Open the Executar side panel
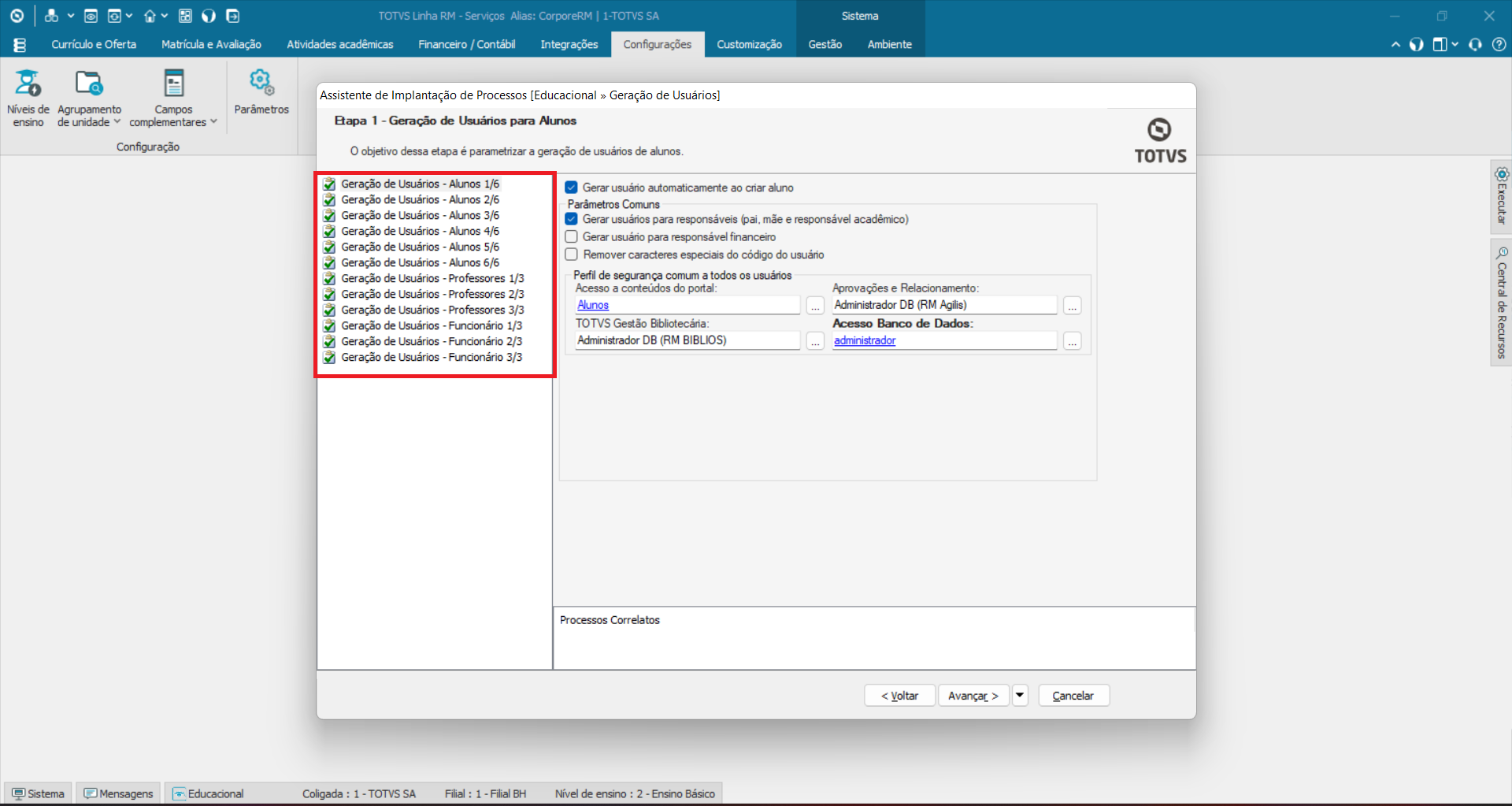Viewport: 1512px width, 806px height. (x=1502, y=196)
